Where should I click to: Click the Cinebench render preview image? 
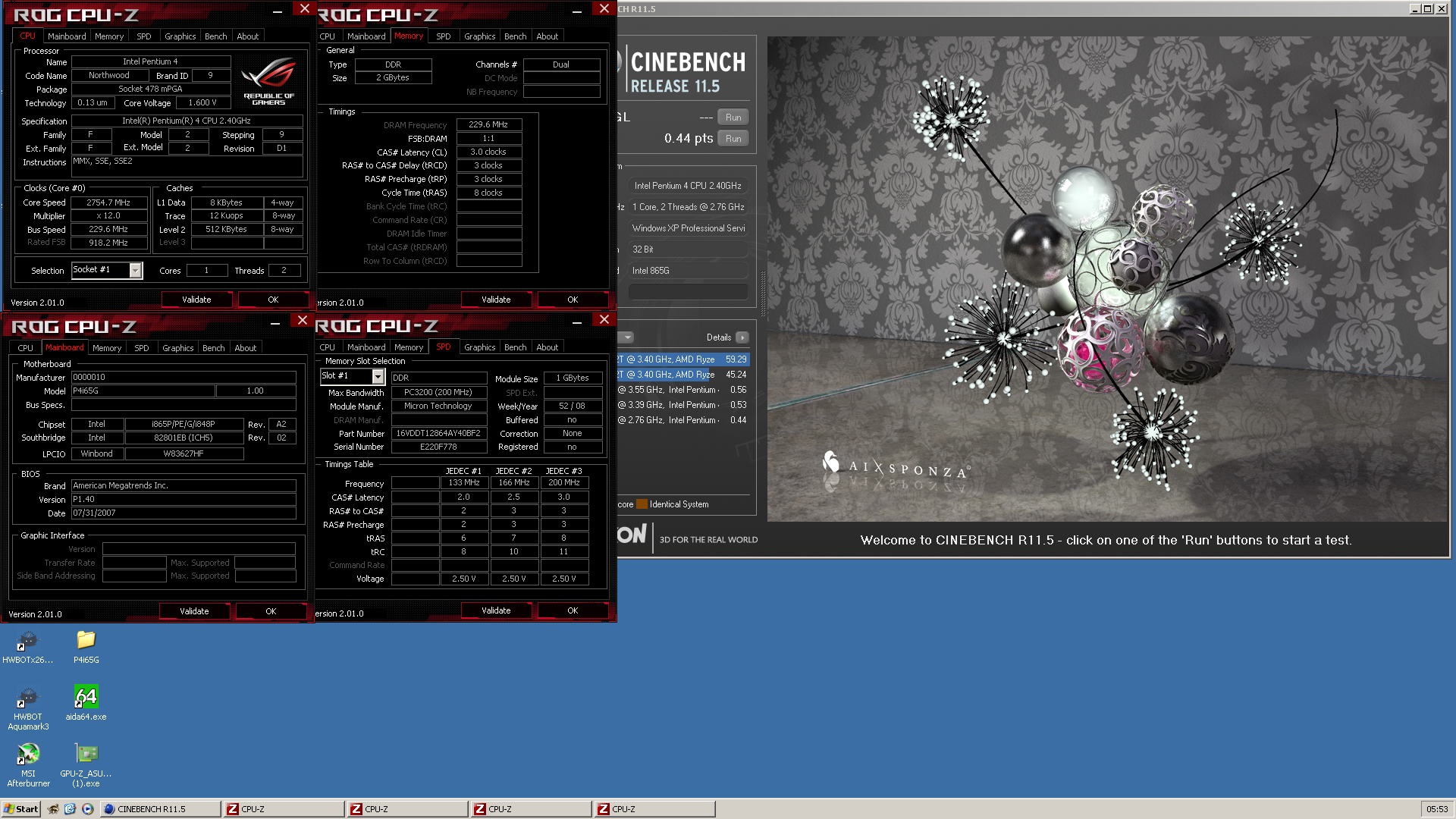(1108, 279)
